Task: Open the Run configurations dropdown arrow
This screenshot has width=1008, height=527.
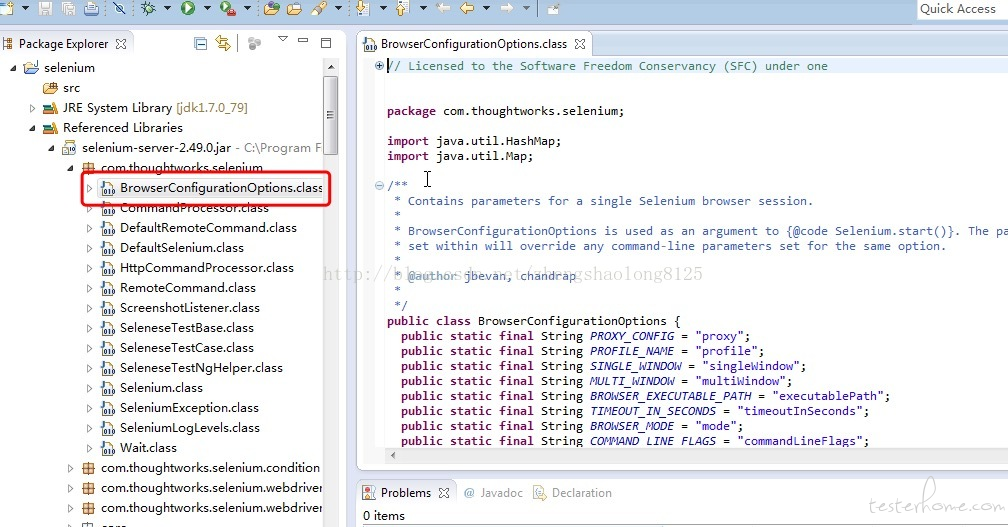Action: (207, 8)
